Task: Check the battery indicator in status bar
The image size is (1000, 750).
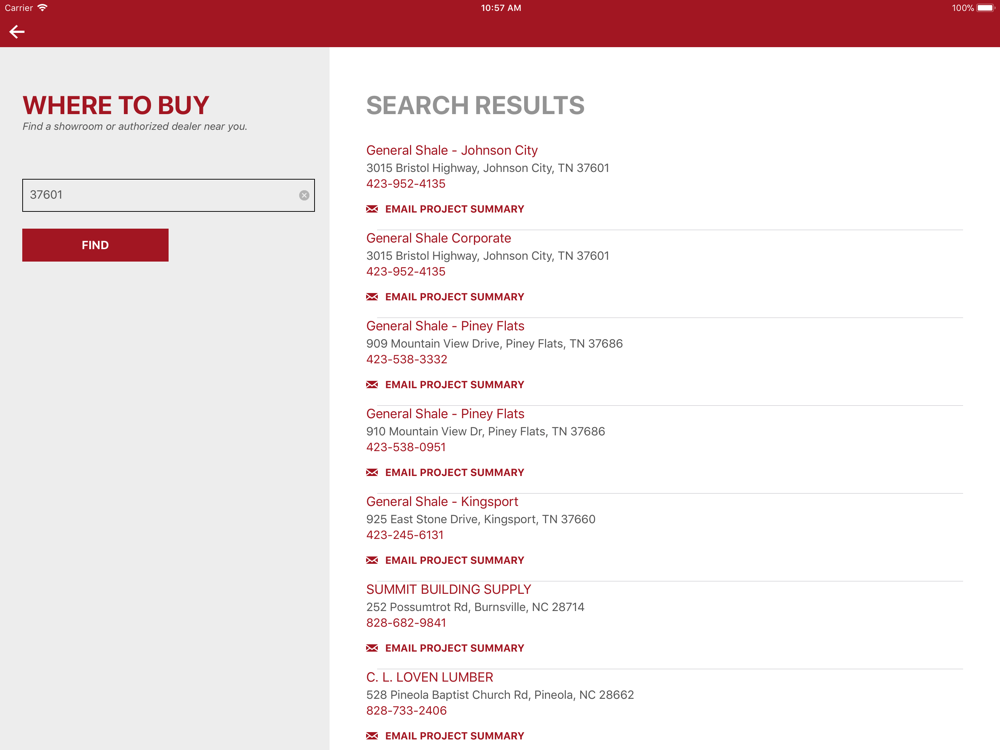Action: point(986,8)
